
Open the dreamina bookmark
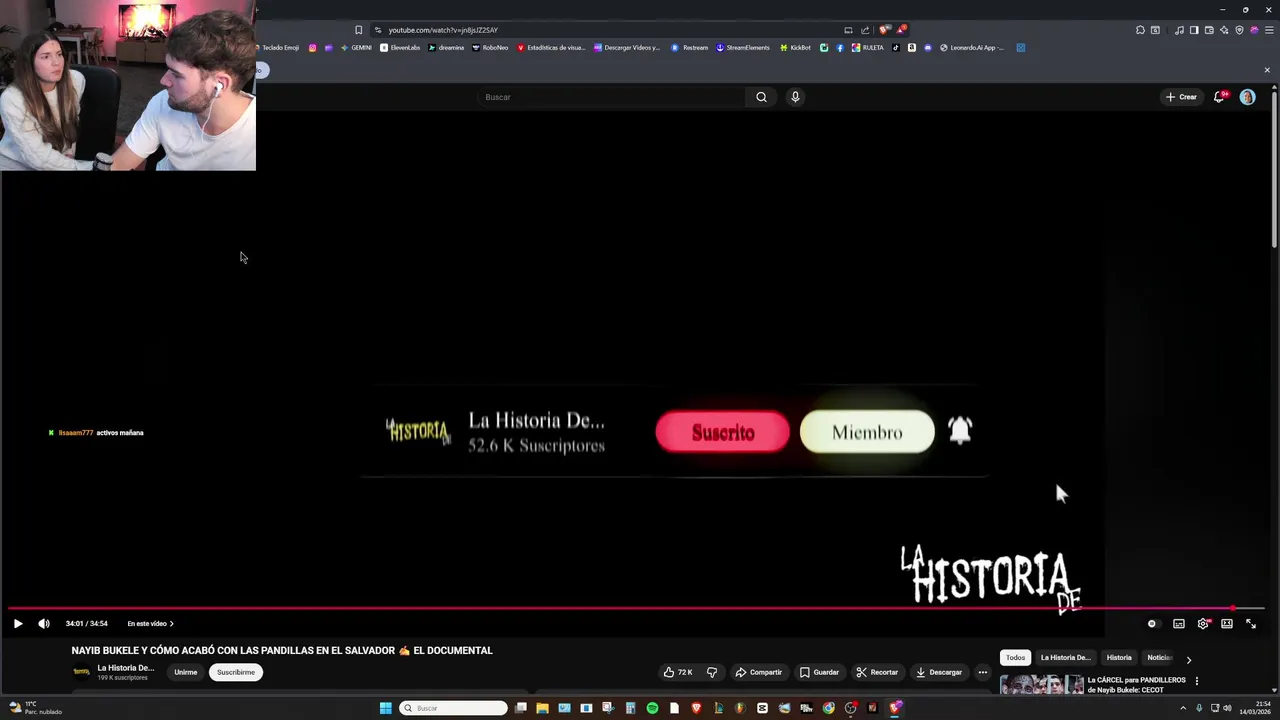click(446, 48)
